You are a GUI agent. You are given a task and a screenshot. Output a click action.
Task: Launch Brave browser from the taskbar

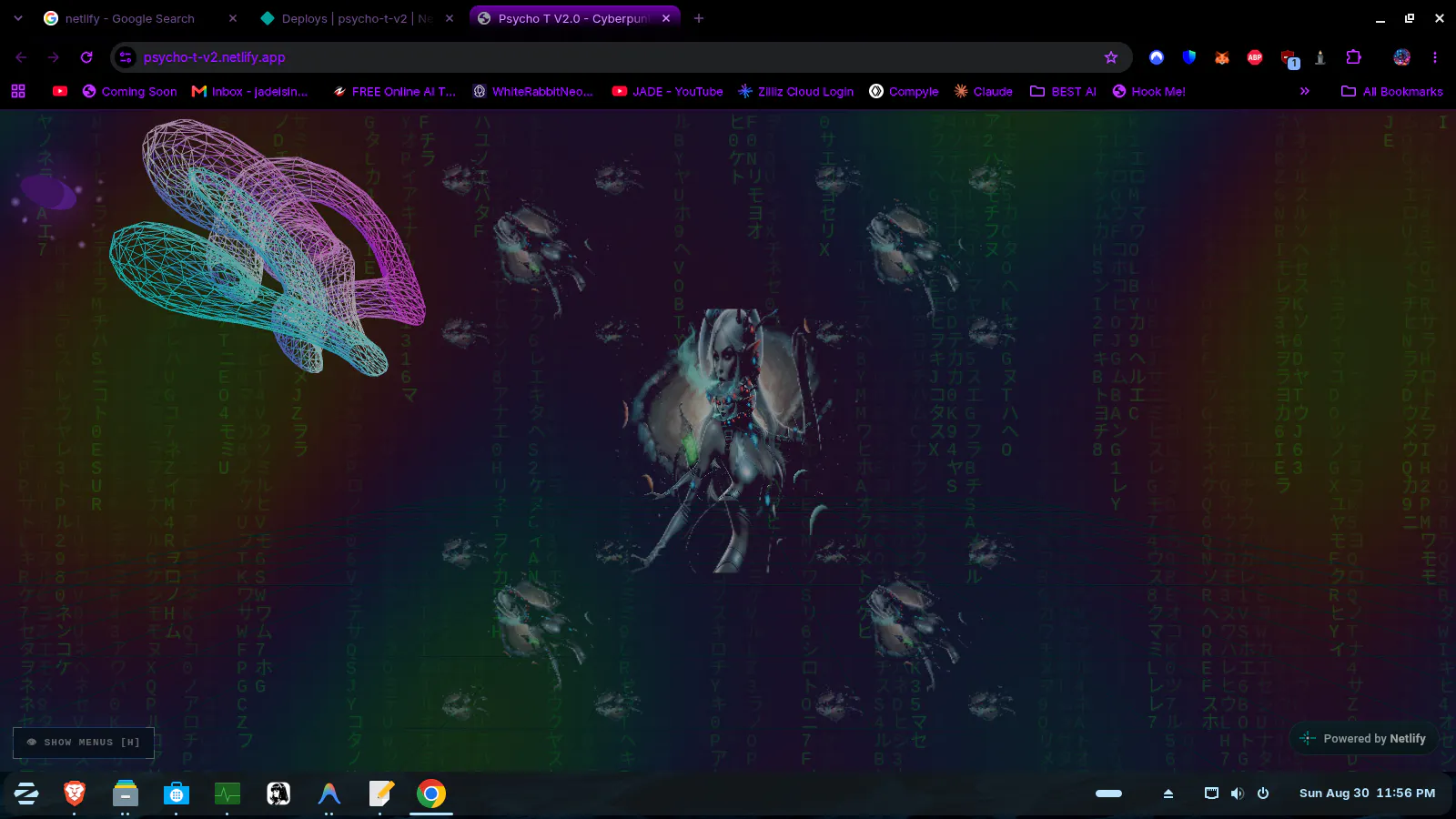[75, 794]
